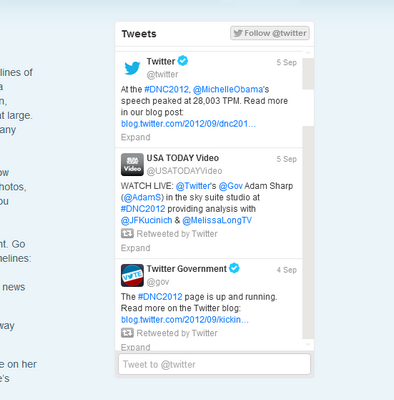The height and width of the screenshot is (400, 394).
Task: Open the 5 Sep timestamp on Twitter's tweet
Action: tap(287, 62)
